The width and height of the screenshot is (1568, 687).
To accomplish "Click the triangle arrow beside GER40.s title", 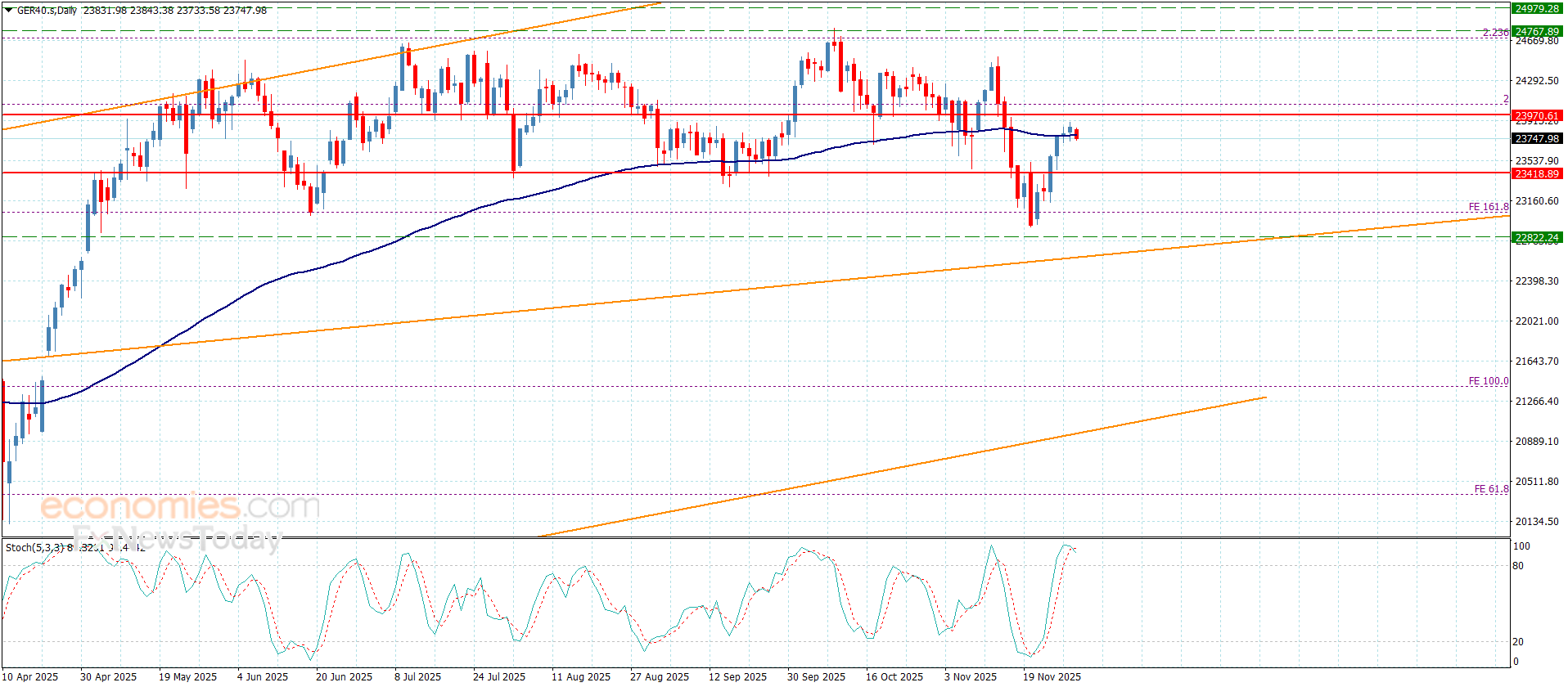I will (x=9, y=11).
